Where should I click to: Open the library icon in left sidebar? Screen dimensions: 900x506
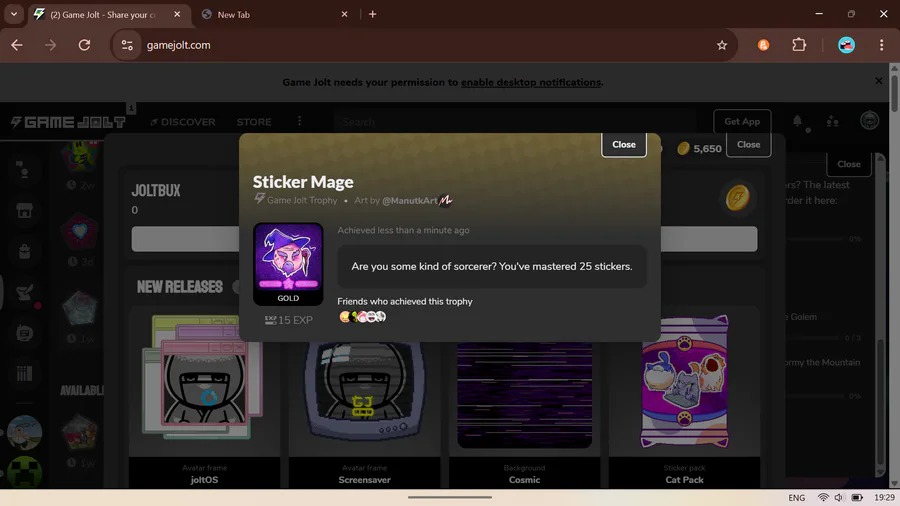(24, 373)
